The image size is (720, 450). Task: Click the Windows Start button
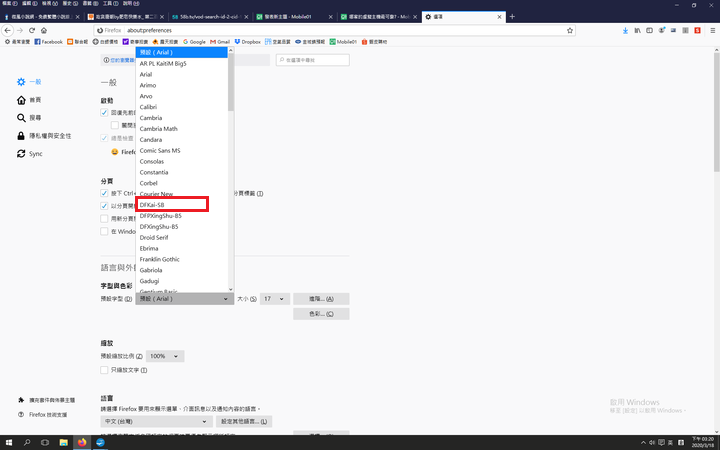click(x=9, y=443)
